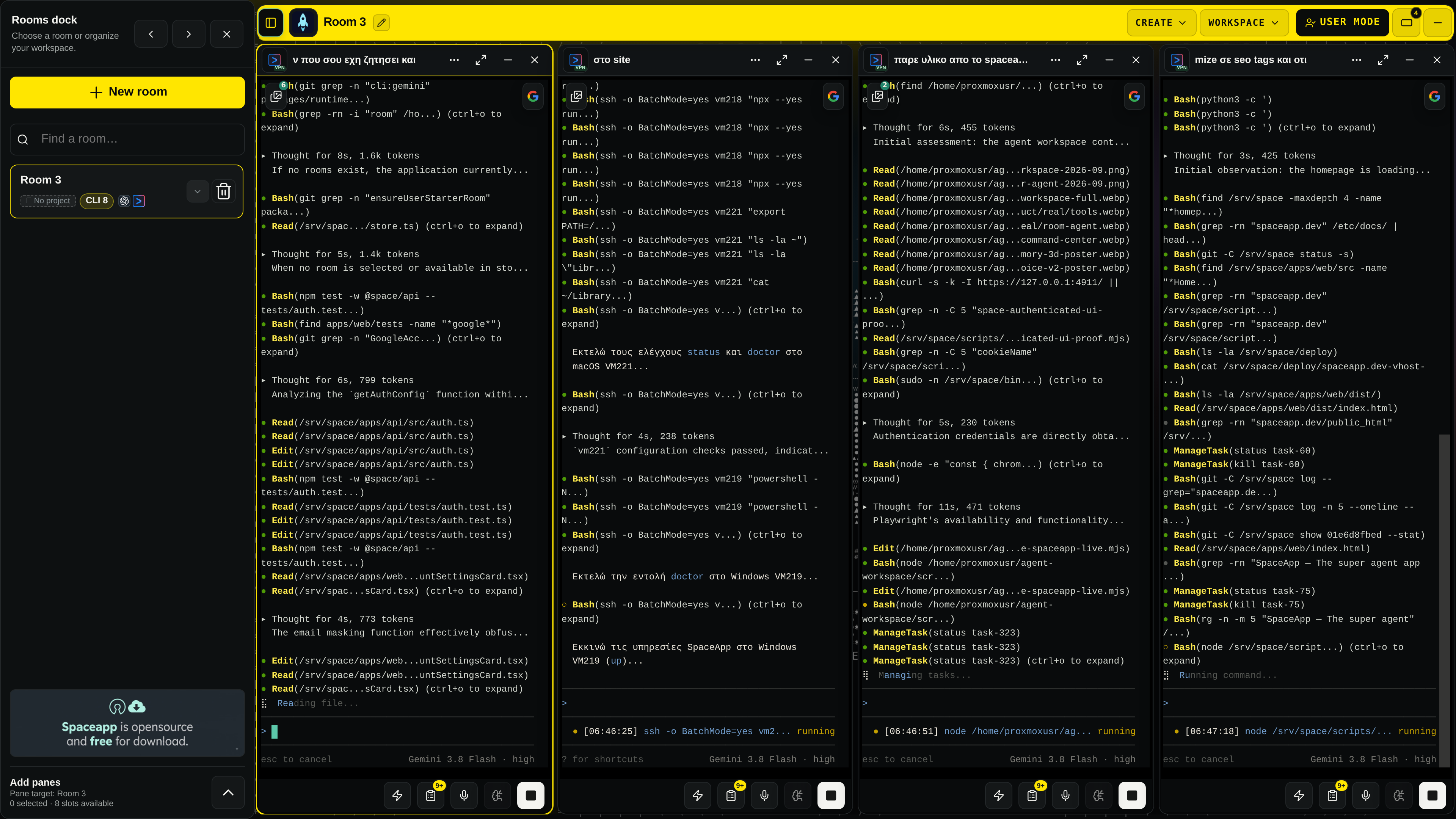Expand the 'mize σε seo' pane fullscreen
The image size is (1456, 819).
pos(1383,60)
